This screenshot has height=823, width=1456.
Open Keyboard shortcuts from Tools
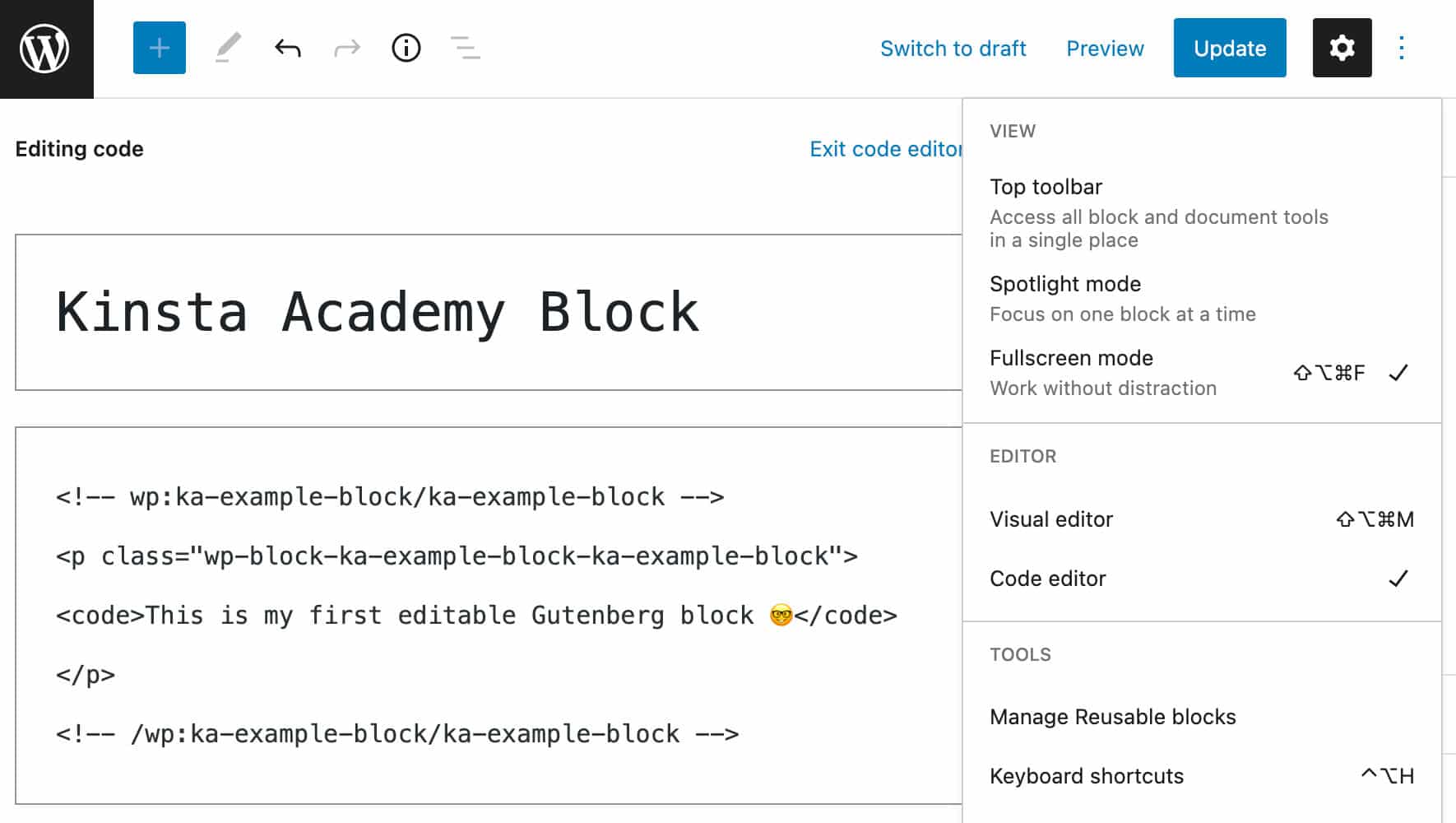[x=1086, y=776]
